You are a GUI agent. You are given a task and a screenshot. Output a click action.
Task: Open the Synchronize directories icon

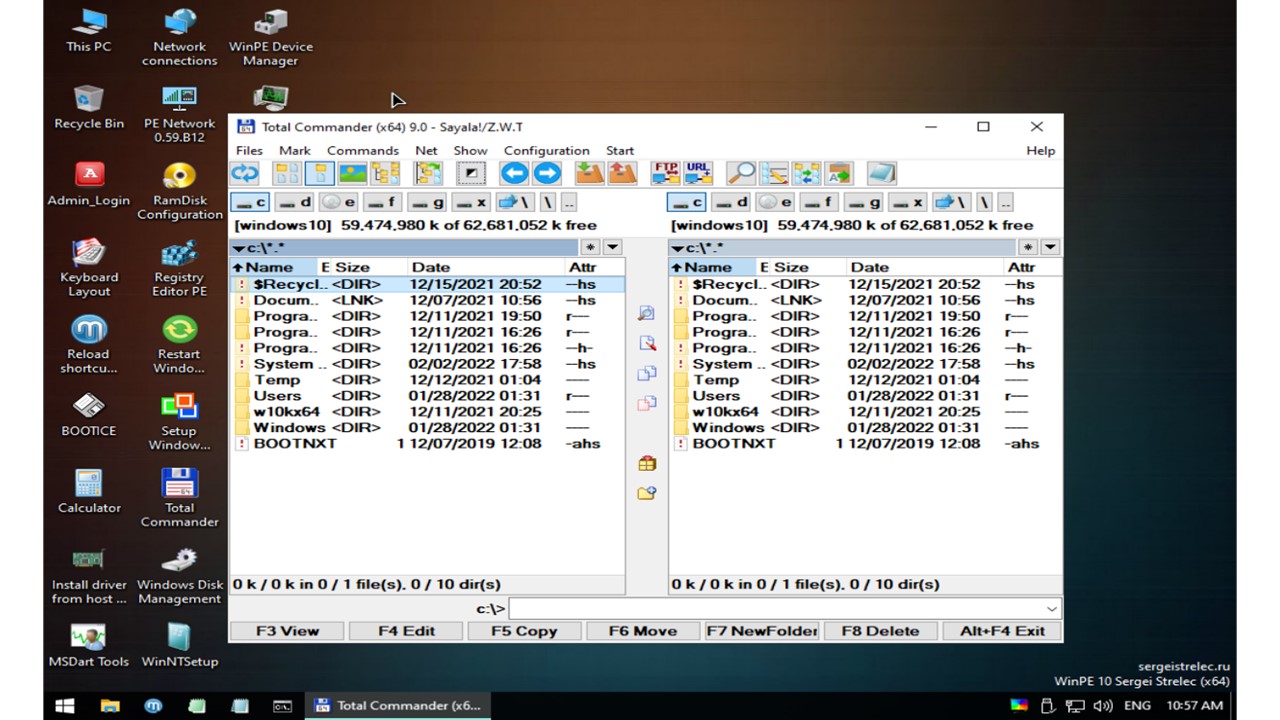(x=806, y=174)
